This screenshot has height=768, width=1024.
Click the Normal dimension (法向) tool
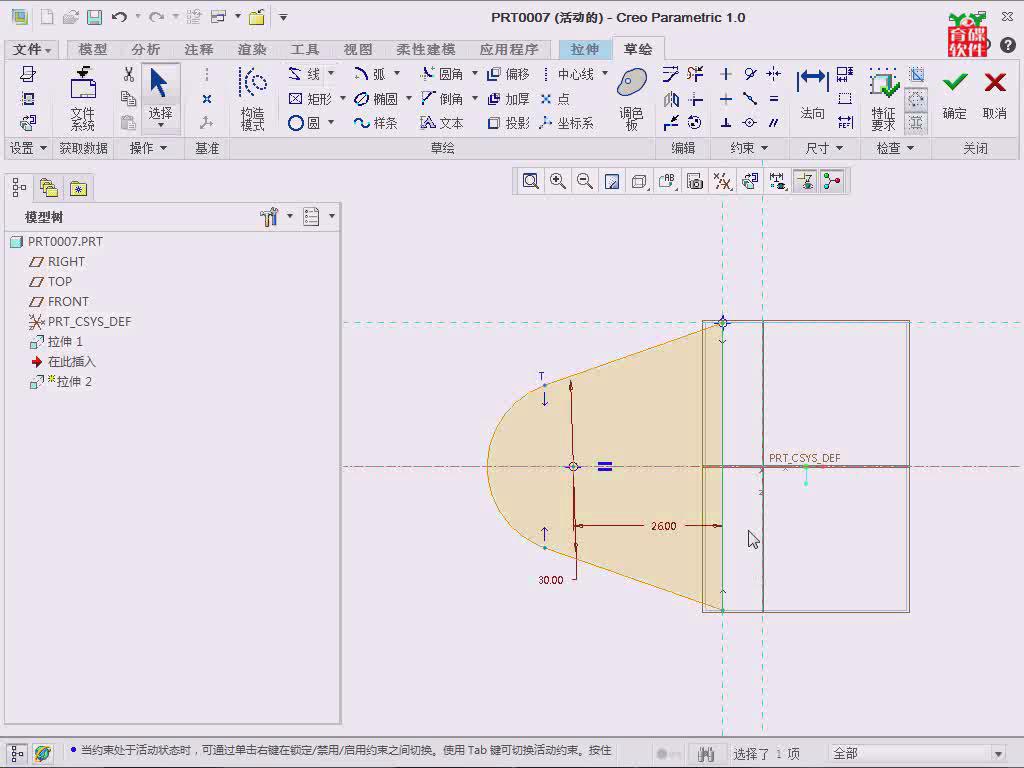pos(812,95)
